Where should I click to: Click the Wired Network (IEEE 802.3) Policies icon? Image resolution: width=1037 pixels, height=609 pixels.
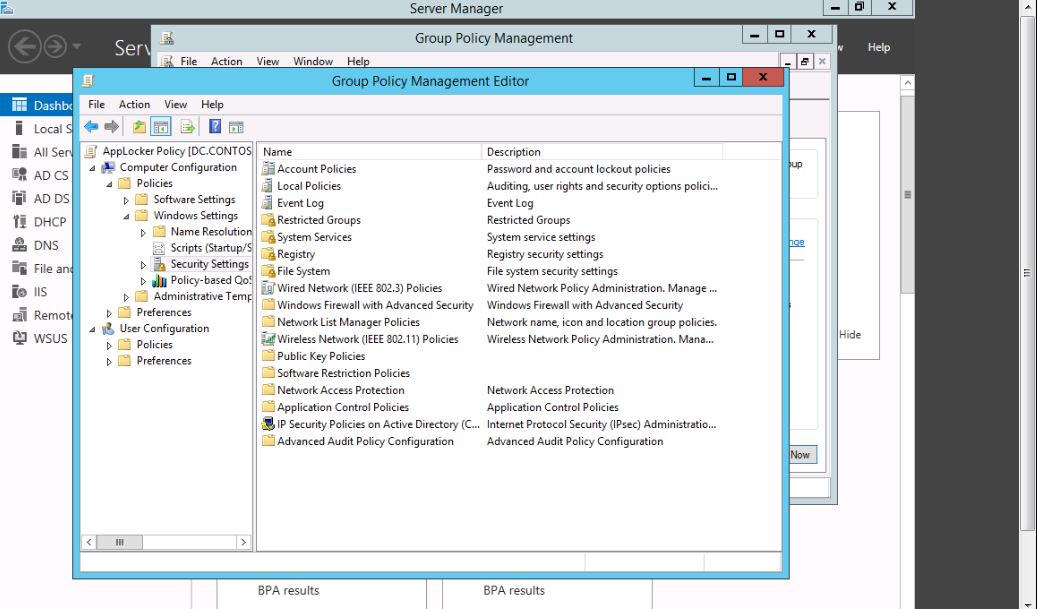268,288
